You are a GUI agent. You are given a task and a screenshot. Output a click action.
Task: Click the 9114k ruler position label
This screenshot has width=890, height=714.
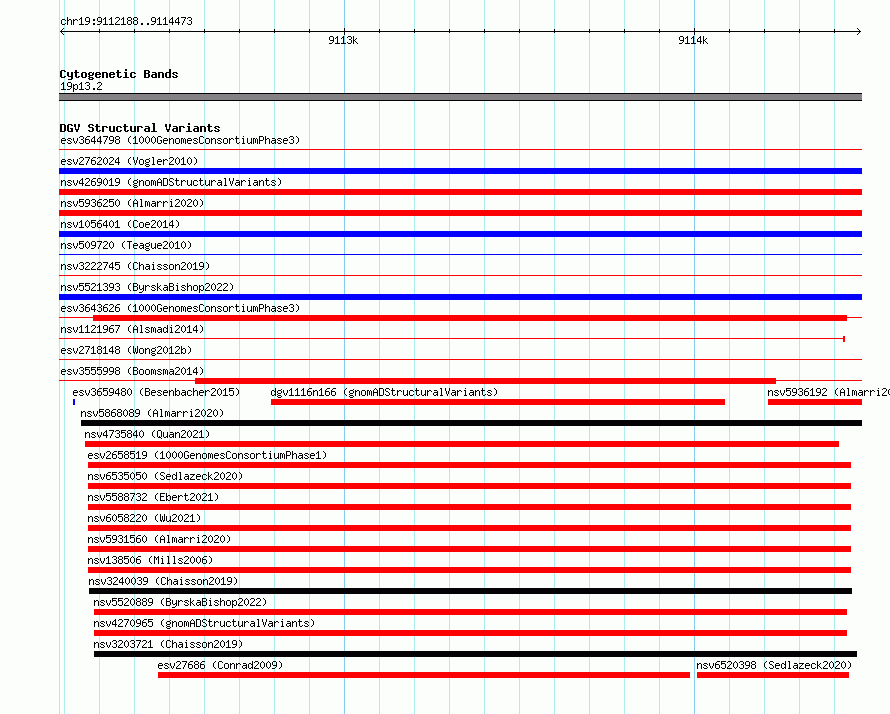693,40
